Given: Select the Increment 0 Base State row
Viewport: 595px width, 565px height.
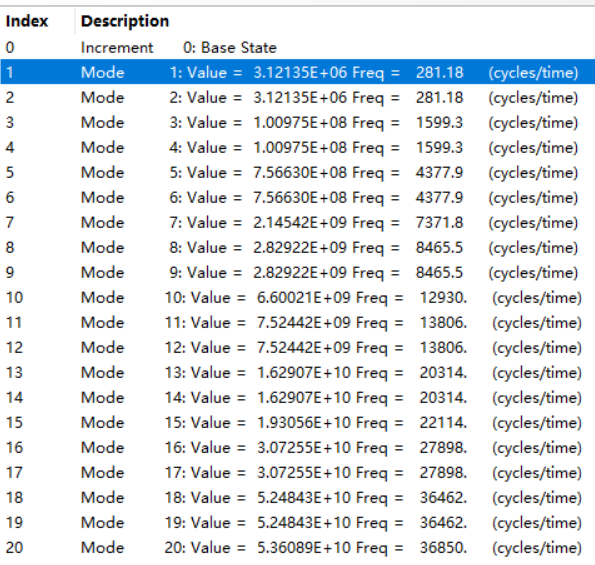Looking at the screenshot, I should (x=298, y=47).
